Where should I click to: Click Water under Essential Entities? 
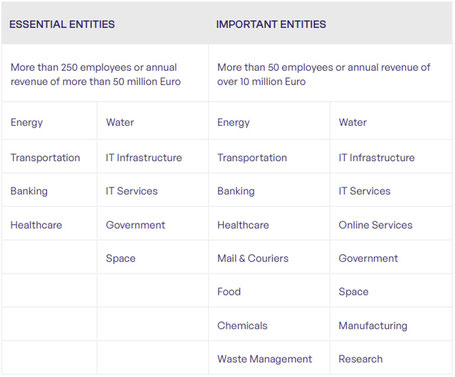120,122
